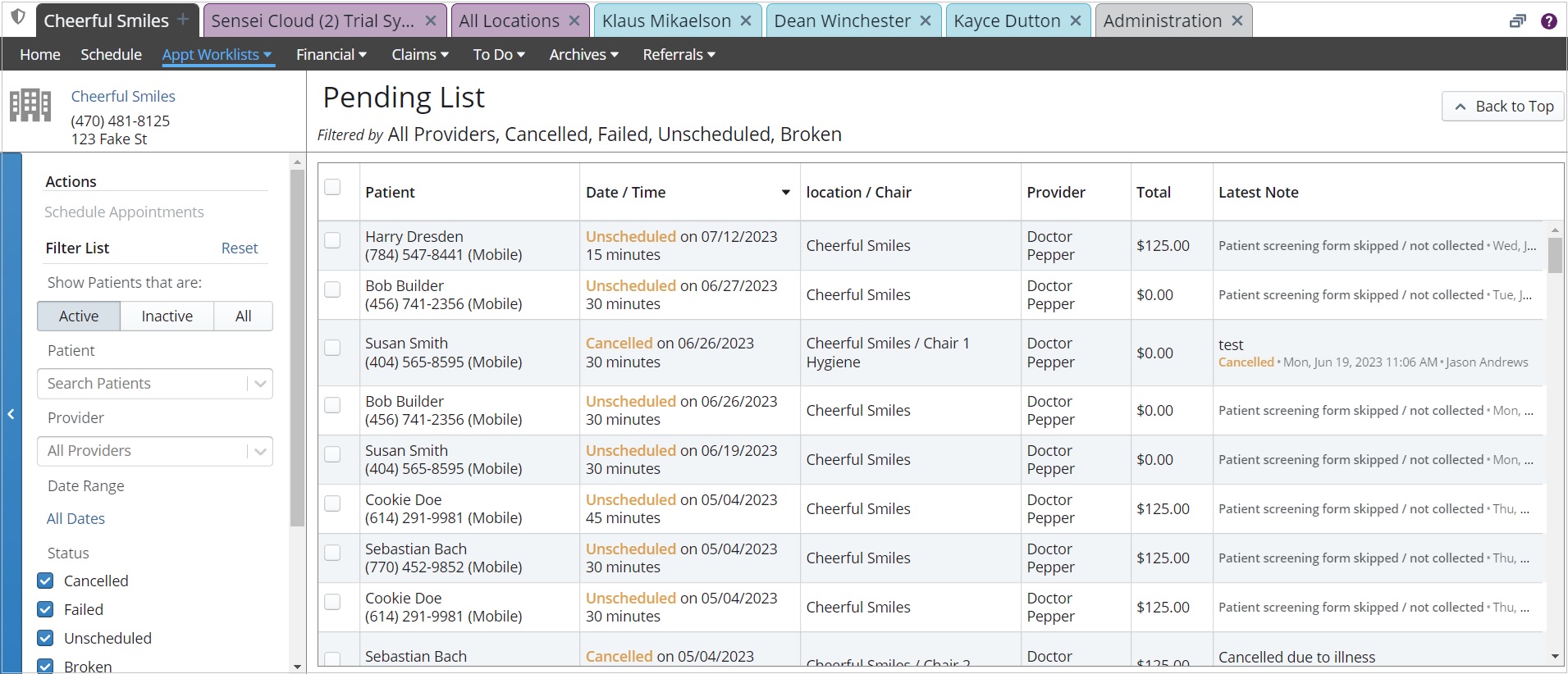1568x674 pixels.
Task: Click scroll-up arrow of the sidebar scrollbar
Action: point(297,162)
